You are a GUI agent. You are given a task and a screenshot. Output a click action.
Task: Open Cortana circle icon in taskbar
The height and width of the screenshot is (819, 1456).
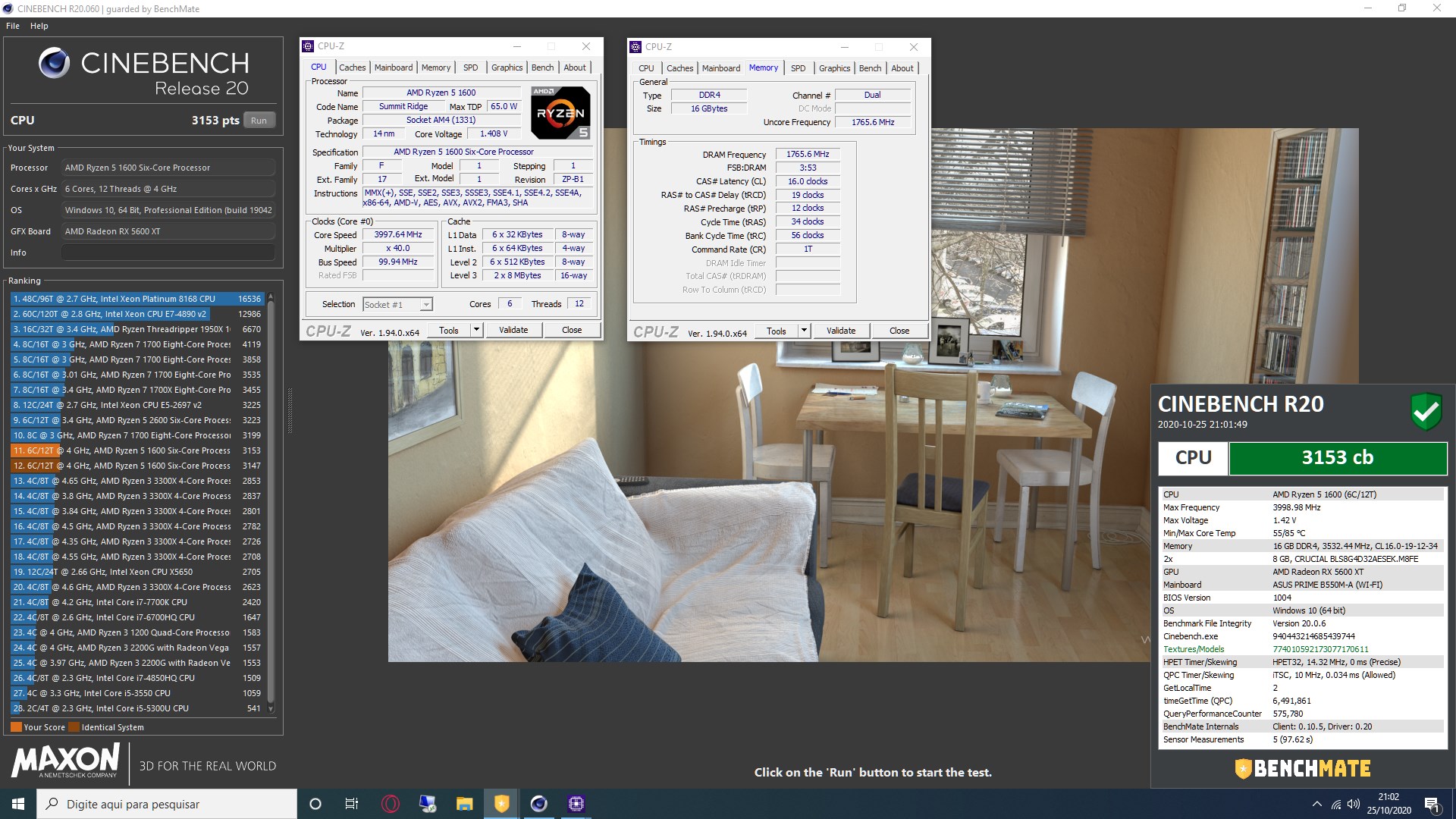pos(315,804)
